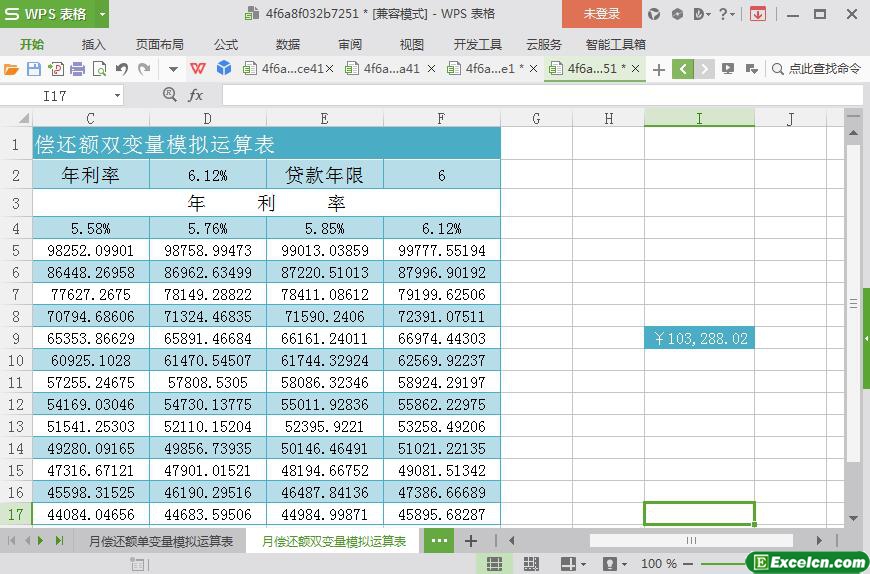Switch to 月偿还额单变量模拟运算表 sheet tab
Viewport: 870px width, 574px height.
coord(161,541)
